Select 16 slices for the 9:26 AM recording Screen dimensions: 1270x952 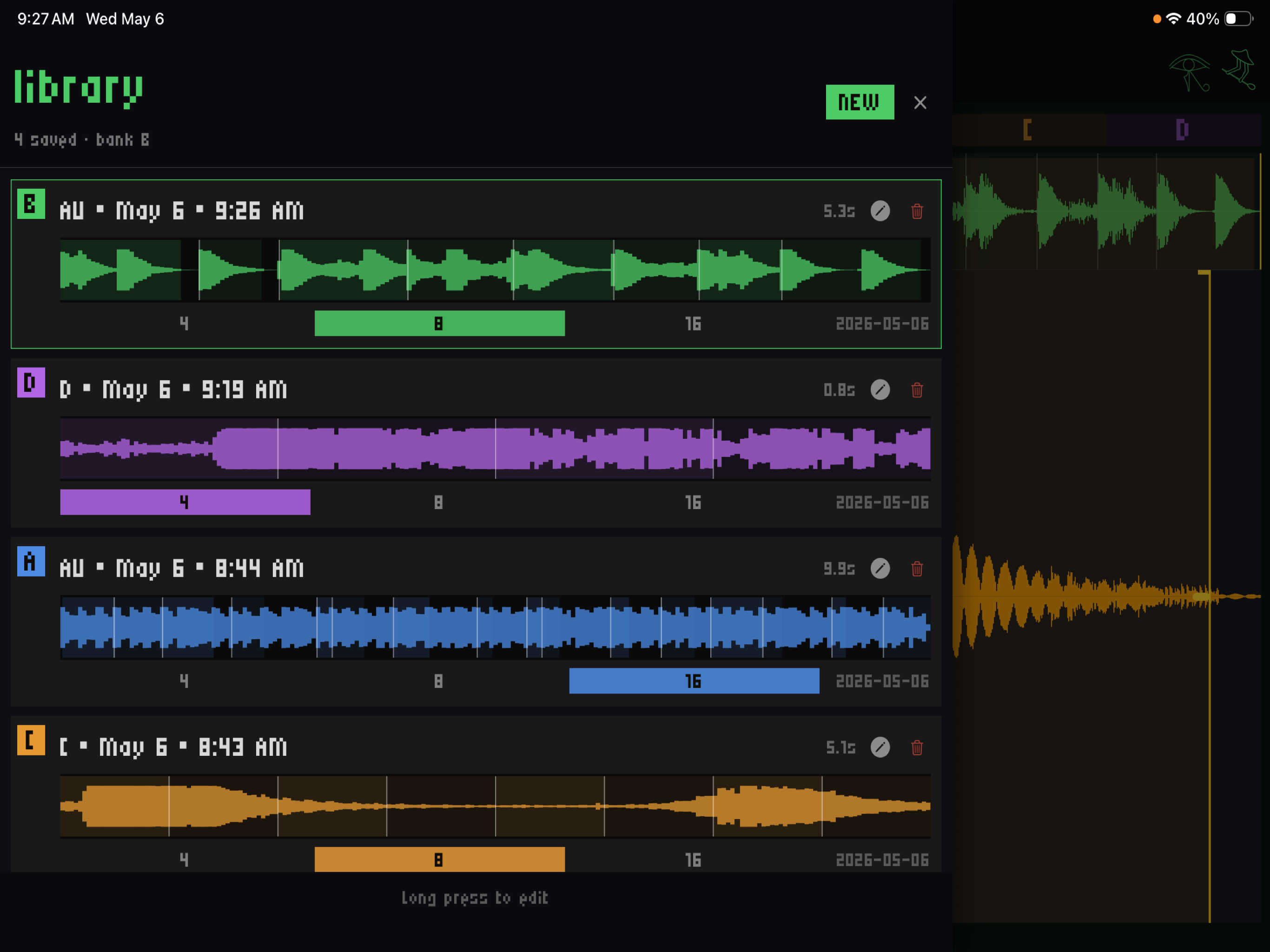pyautogui.click(x=694, y=323)
